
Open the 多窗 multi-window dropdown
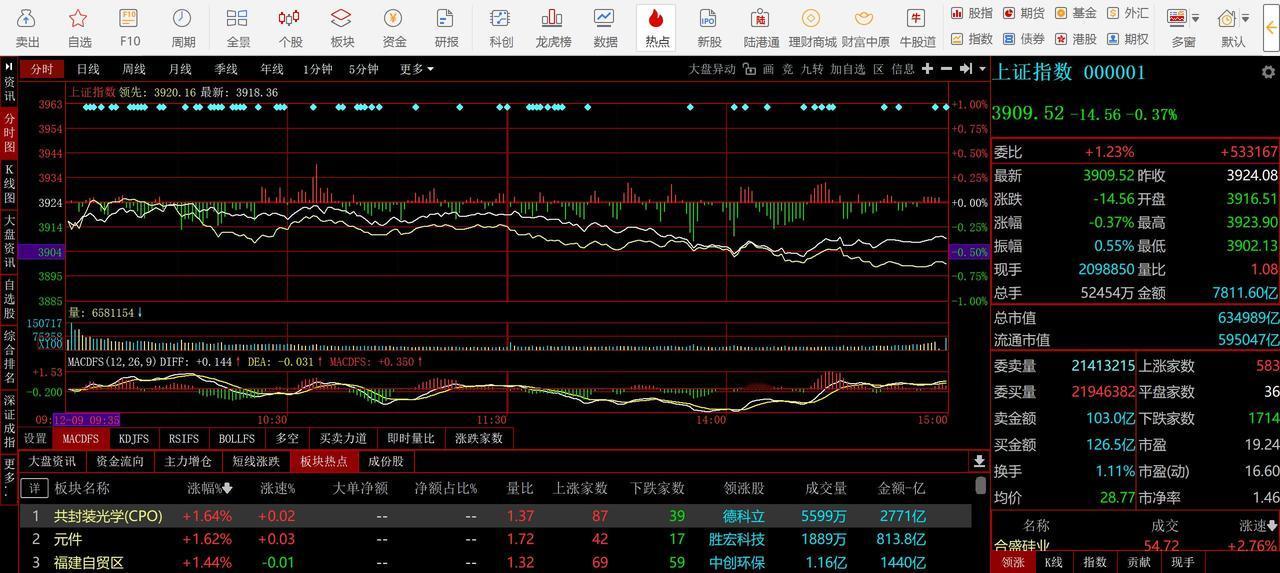click(1184, 27)
